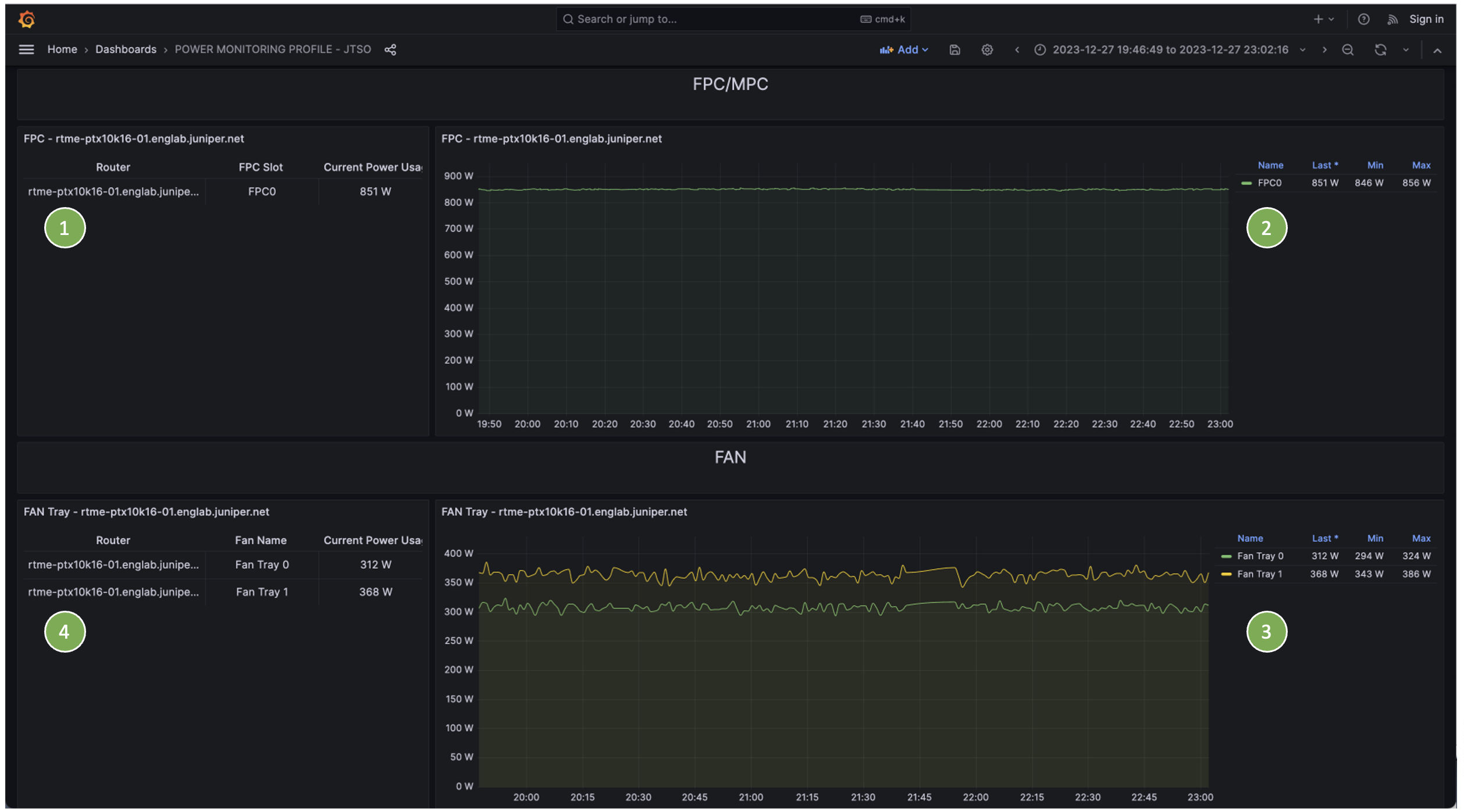This screenshot has width=1464, height=812.
Task: Navigate to the Dashboards breadcrumb
Action: click(x=126, y=49)
